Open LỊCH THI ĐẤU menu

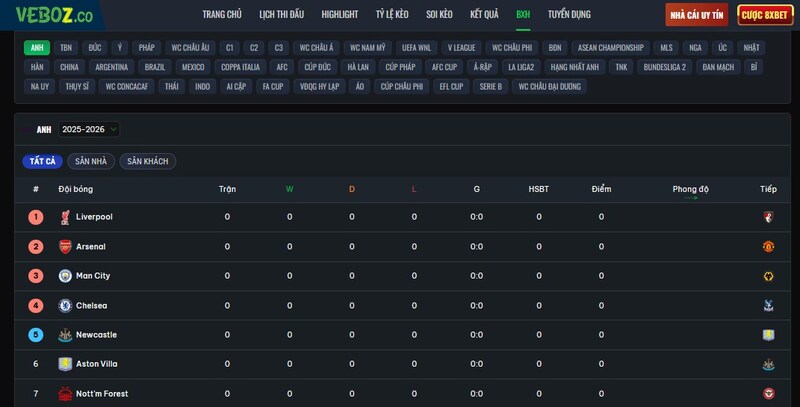click(x=282, y=15)
